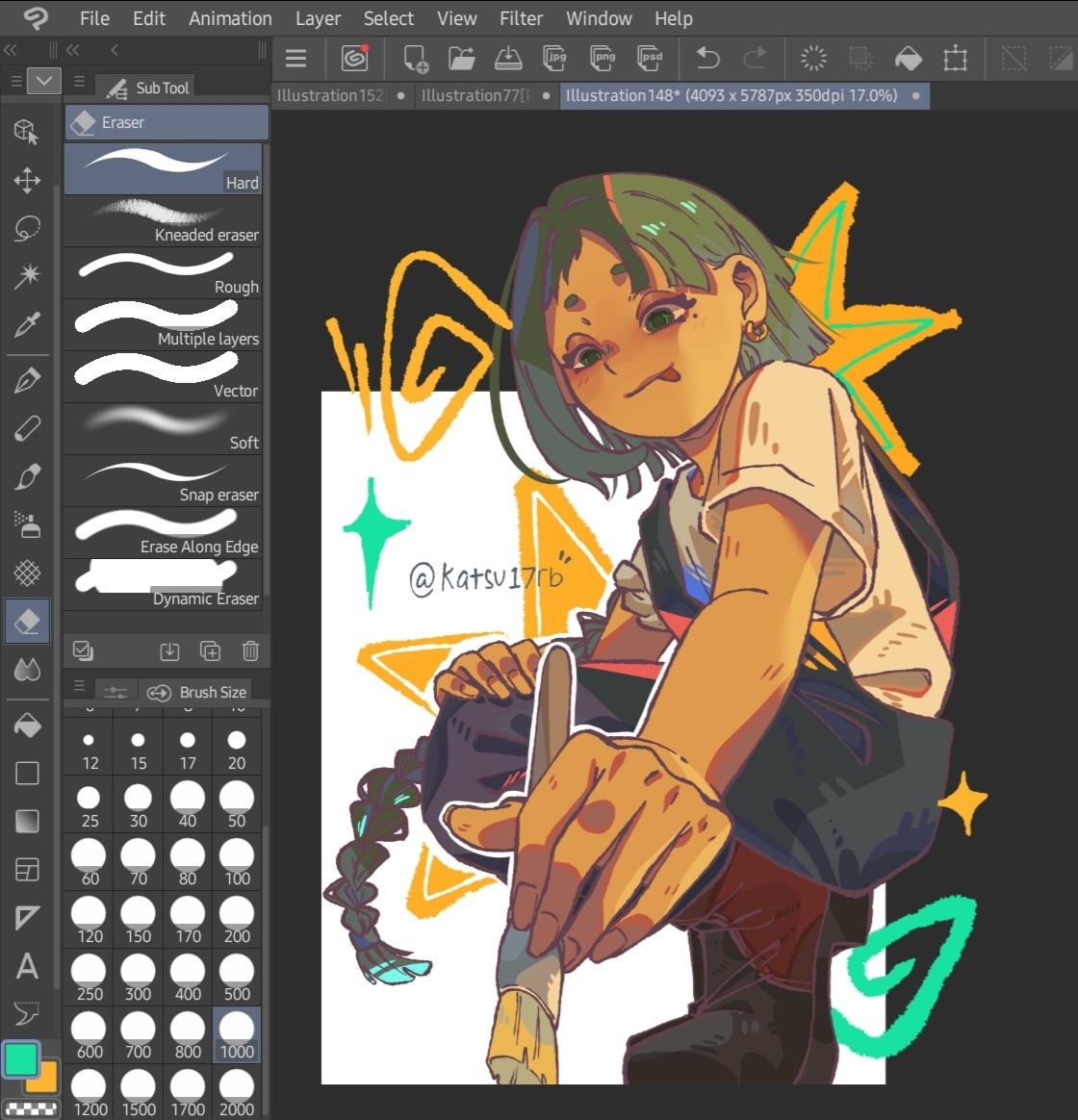This screenshot has width=1078, height=1120.
Task: Delete sub tool with trash icon
Action: click(x=250, y=651)
